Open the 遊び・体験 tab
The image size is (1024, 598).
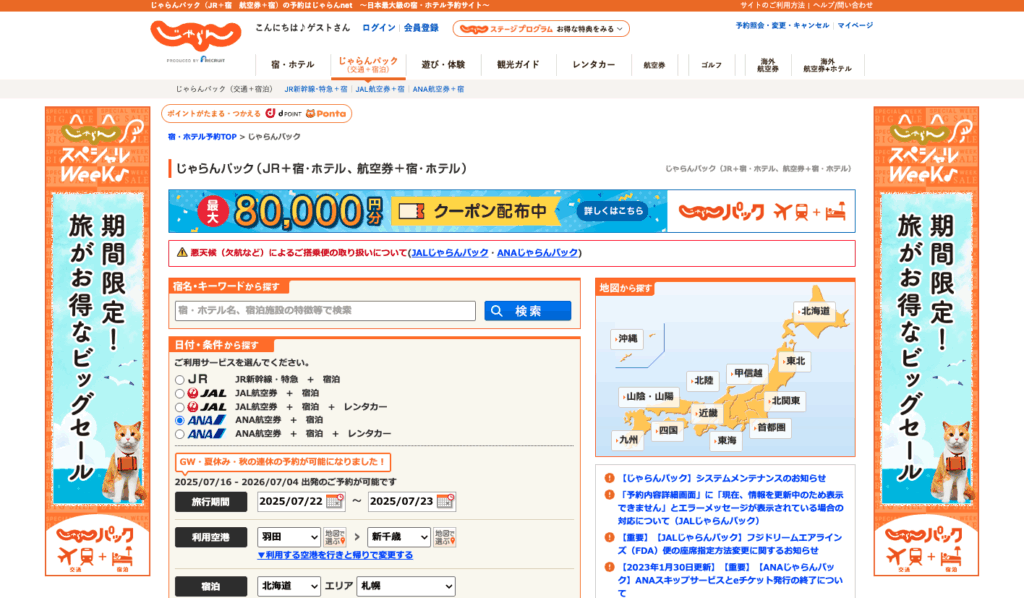point(443,65)
